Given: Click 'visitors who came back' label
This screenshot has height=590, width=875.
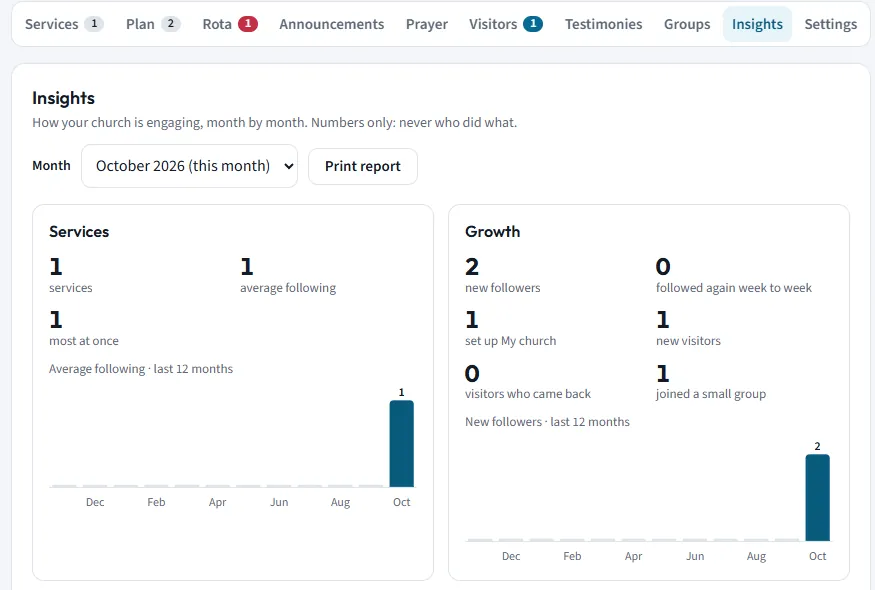Looking at the screenshot, I should click(528, 394).
